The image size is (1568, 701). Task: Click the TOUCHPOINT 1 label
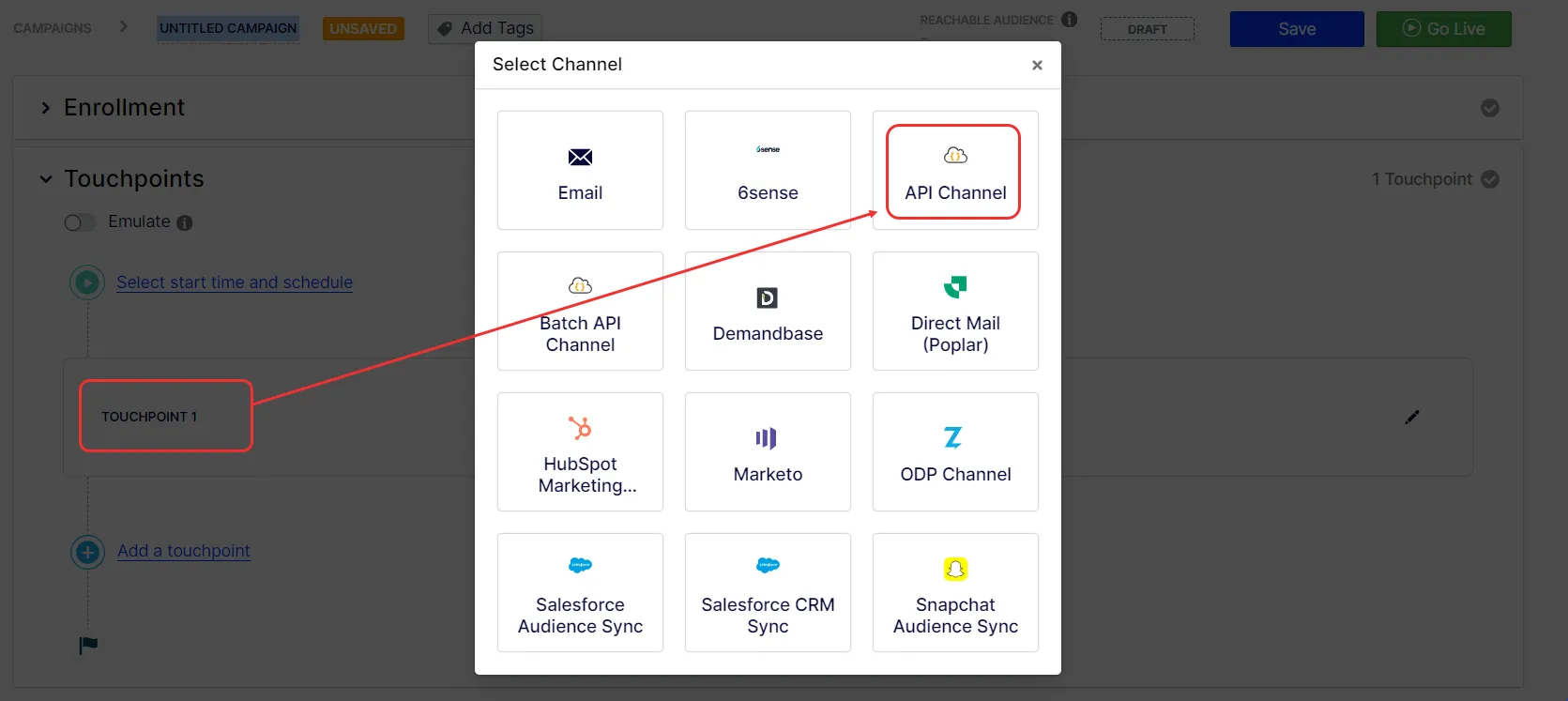(149, 417)
